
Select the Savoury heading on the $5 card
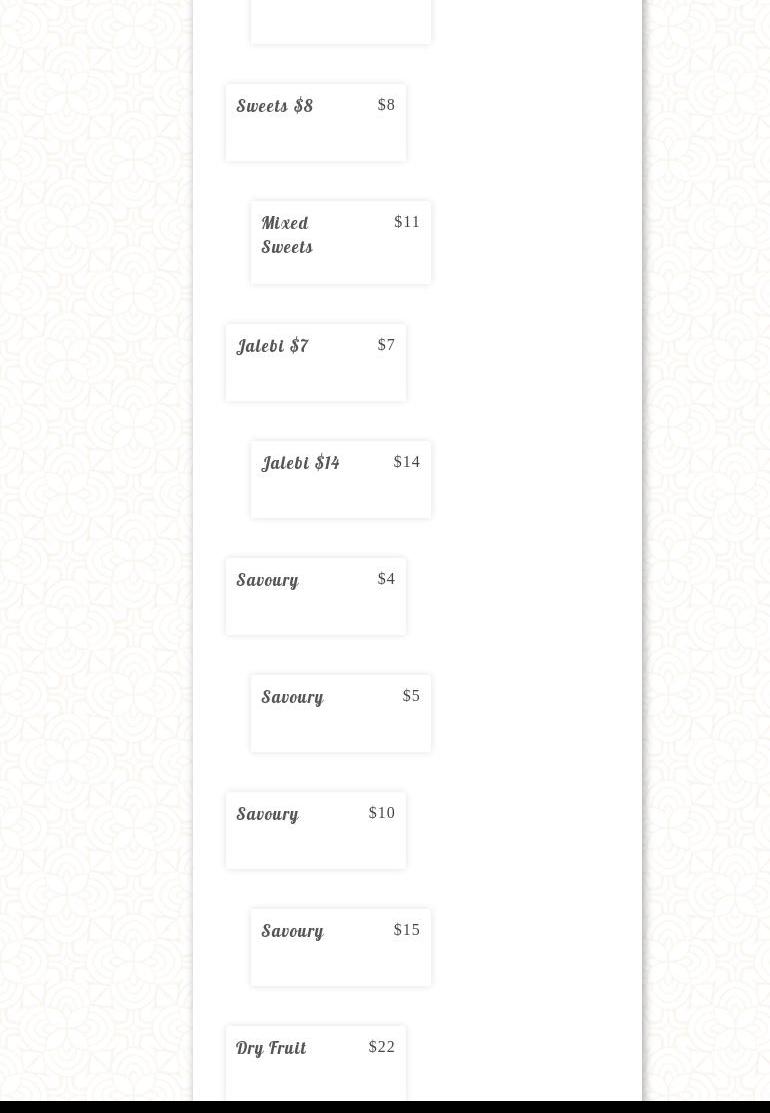coord(292,698)
